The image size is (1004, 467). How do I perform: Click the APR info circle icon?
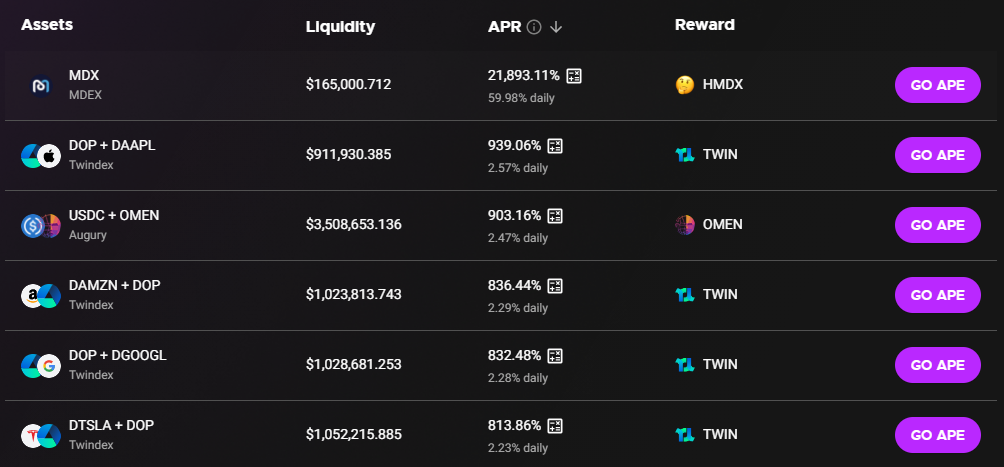click(534, 27)
